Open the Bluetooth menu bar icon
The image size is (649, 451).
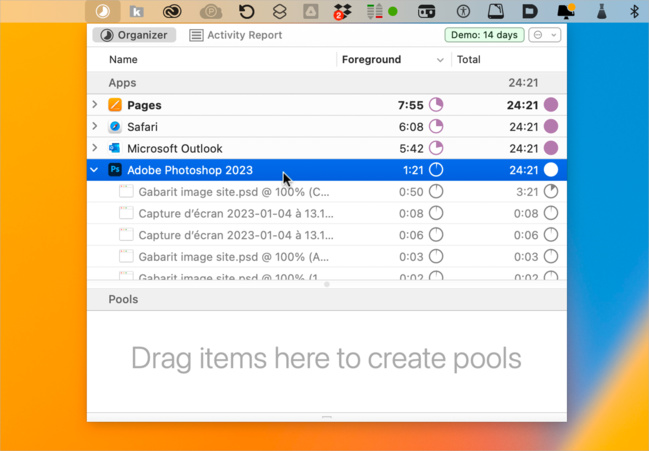[634, 12]
